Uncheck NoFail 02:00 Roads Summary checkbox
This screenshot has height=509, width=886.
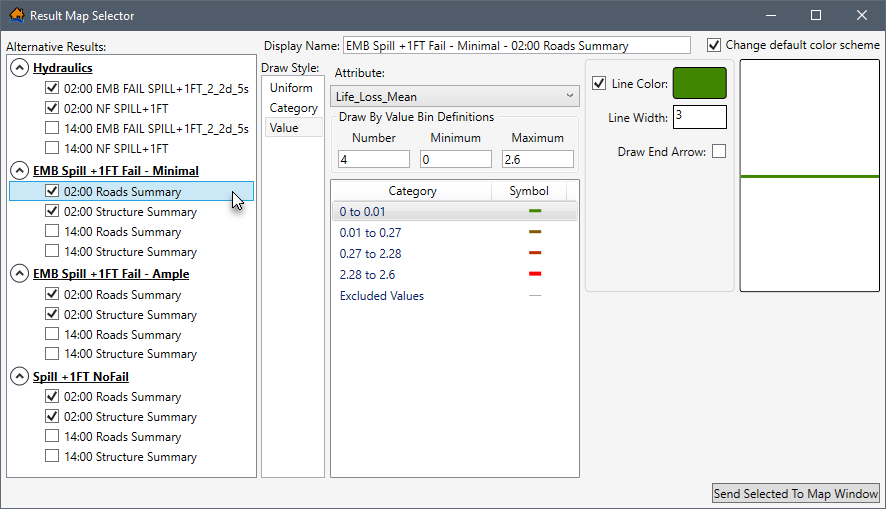(x=51, y=396)
